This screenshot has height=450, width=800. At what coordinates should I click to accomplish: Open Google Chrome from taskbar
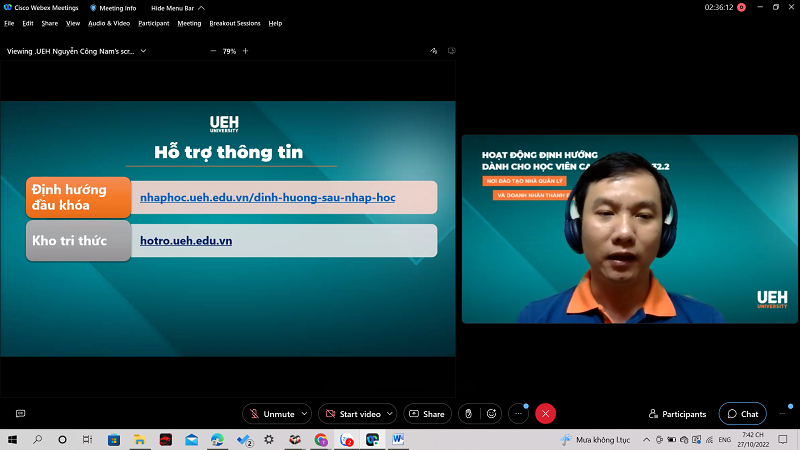(x=321, y=439)
